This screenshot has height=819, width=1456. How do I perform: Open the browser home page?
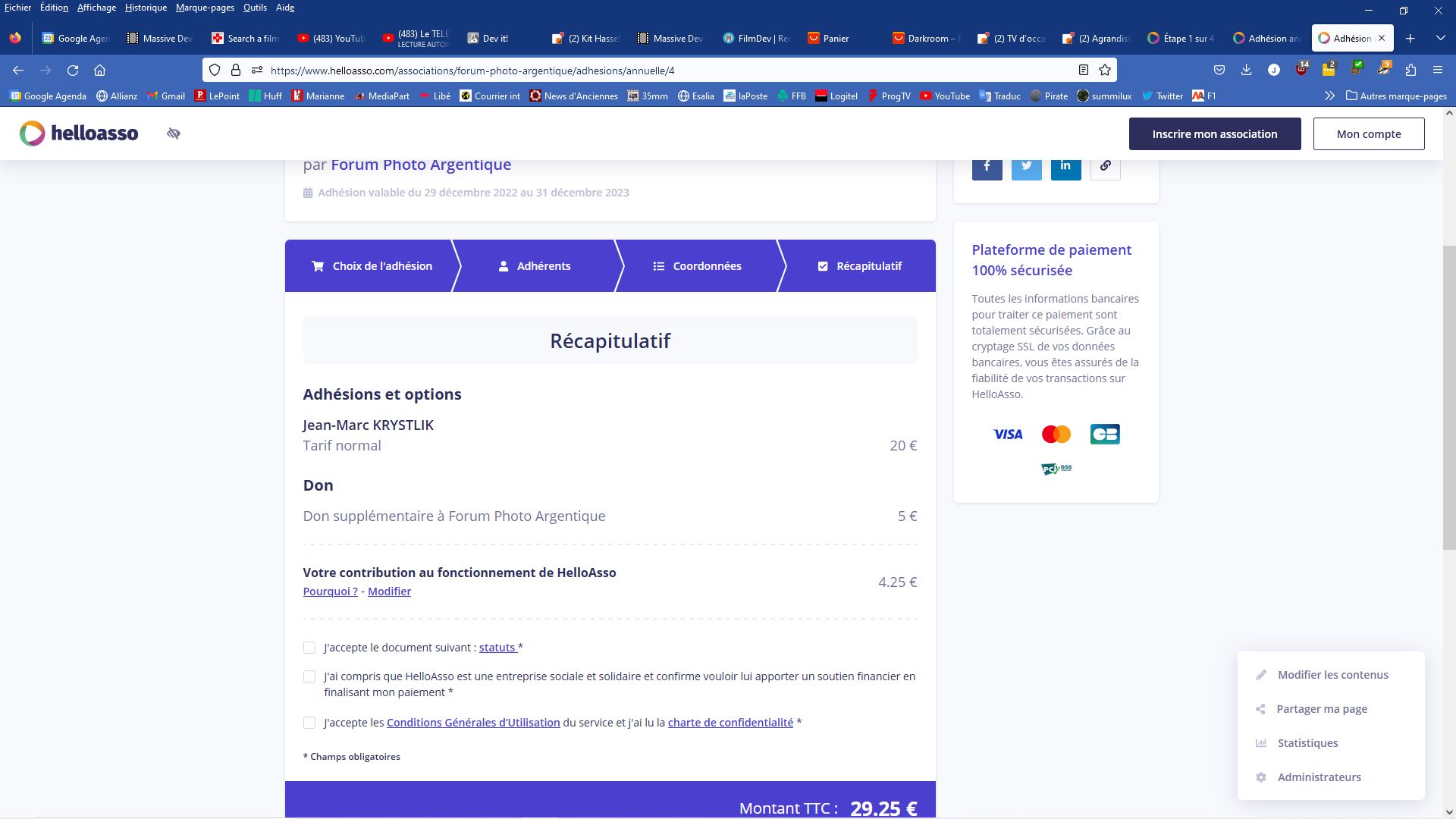pyautogui.click(x=99, y=70)
